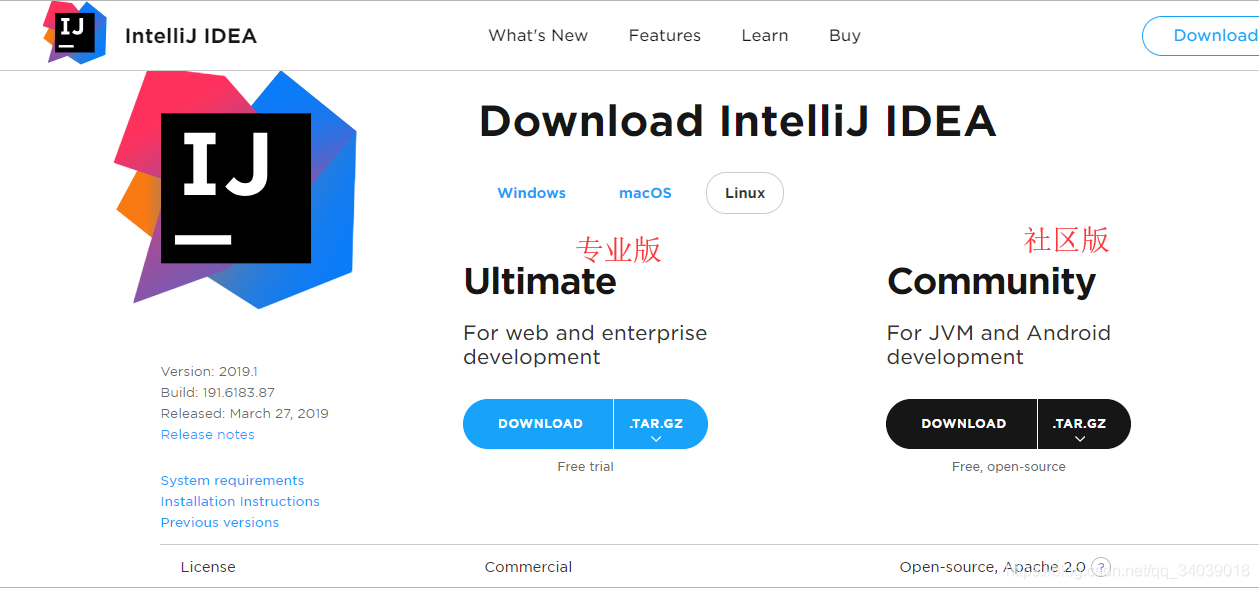This screenshot has height=589, width=1259.
Task: Open the What's New menu item
Action: [538, 36]
